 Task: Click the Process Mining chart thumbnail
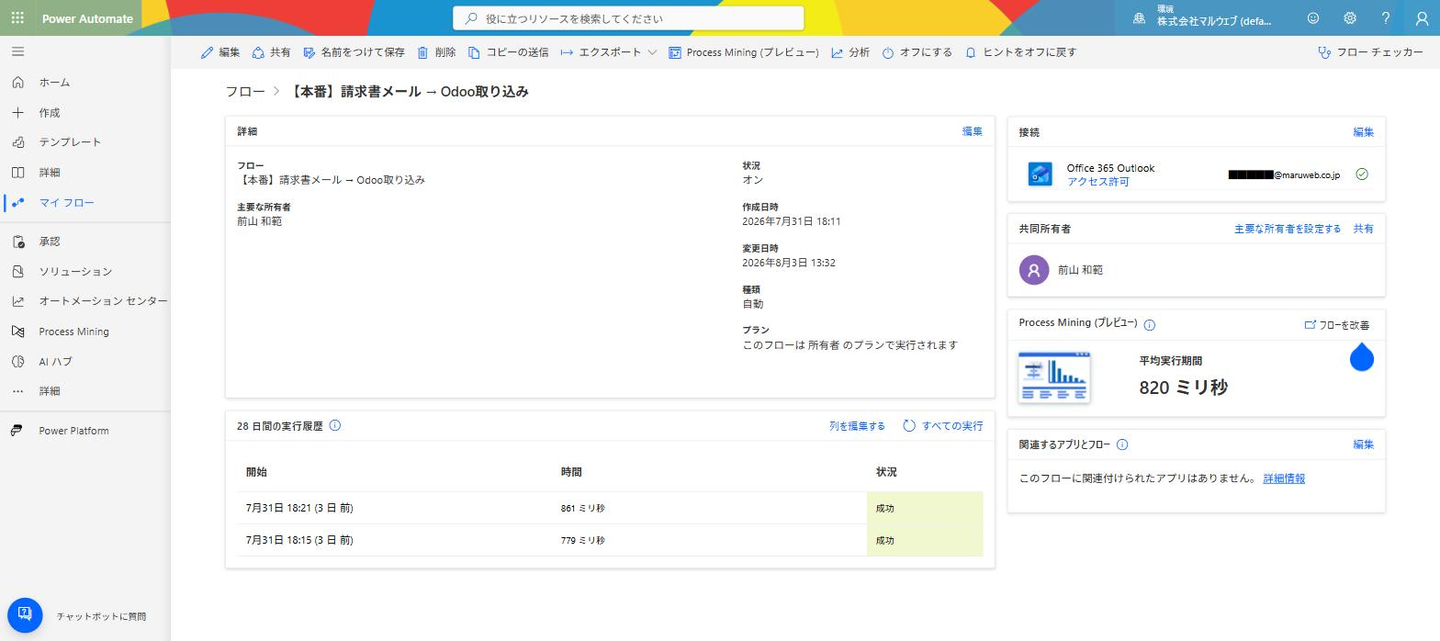pyautogui.click(x=1054, y=378)
